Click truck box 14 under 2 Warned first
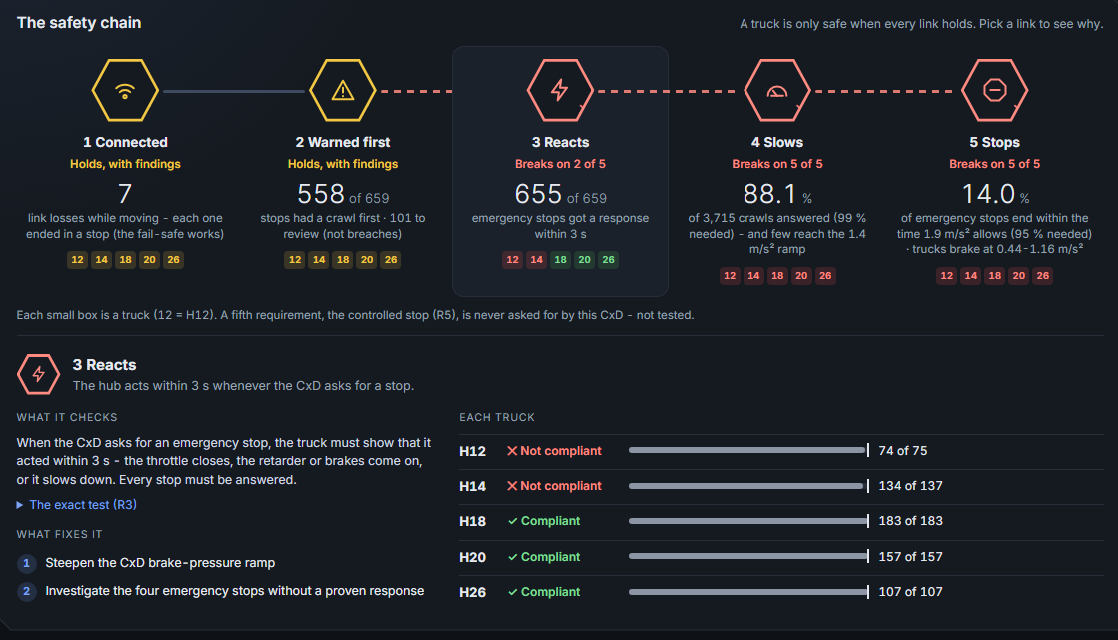 pyautogui.click(x=319, y=259)
